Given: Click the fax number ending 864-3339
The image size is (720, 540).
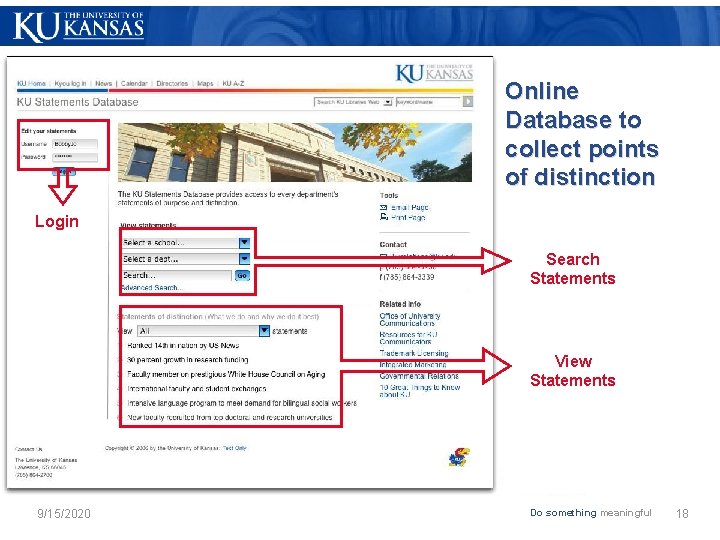Looking at the screenshot, I should 407,277.
